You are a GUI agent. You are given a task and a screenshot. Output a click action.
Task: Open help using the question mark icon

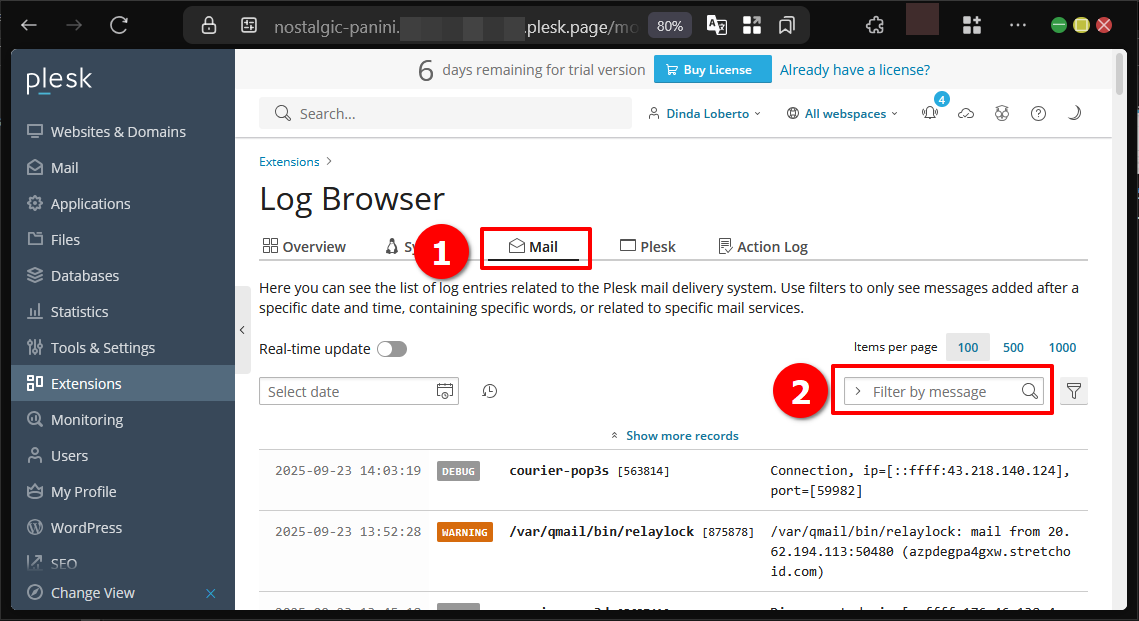coord(1038,113)
